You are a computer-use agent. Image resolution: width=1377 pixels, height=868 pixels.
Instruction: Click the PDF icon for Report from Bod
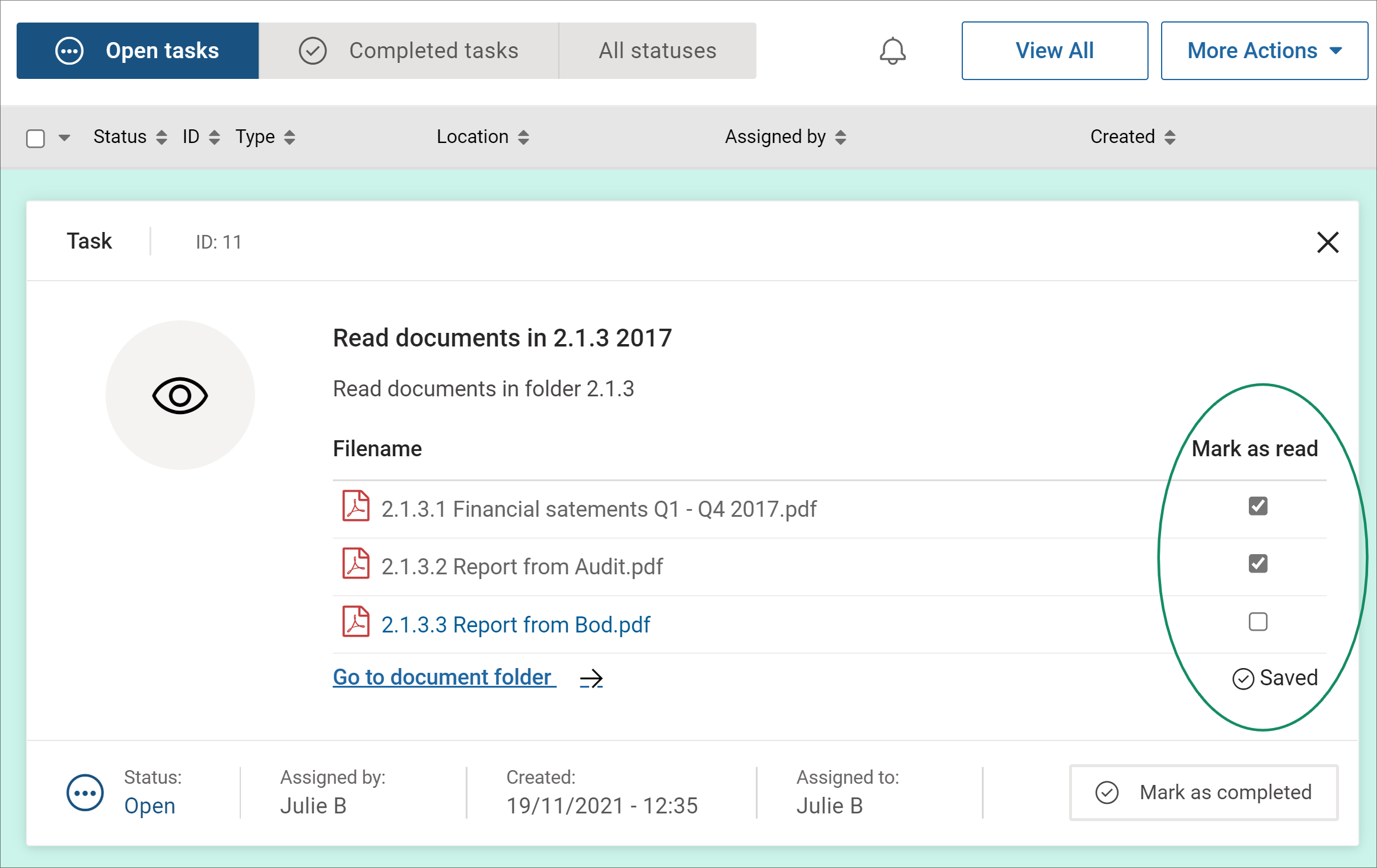tap(356, 621)
